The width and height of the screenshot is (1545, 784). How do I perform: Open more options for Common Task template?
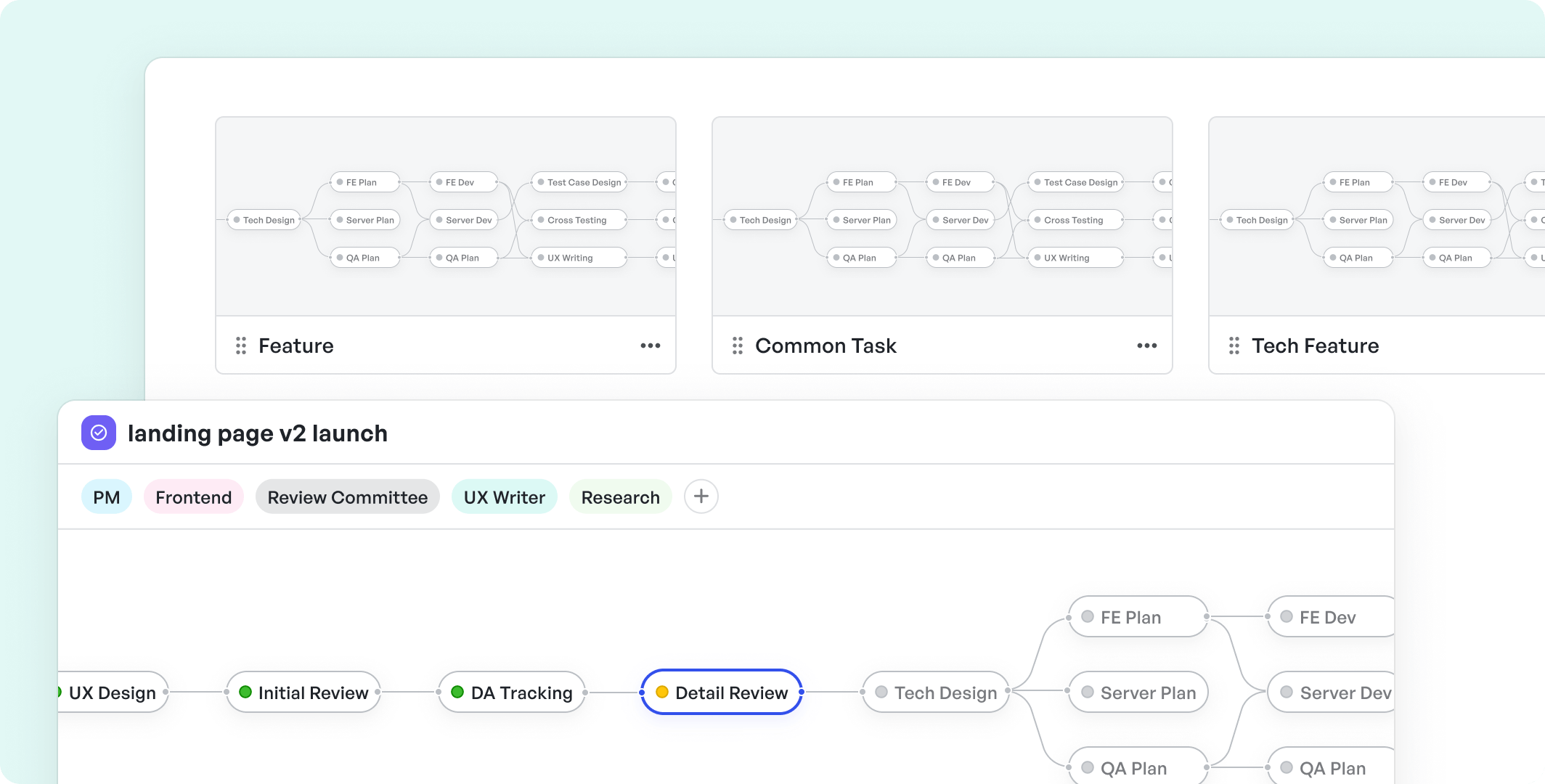1147,346
